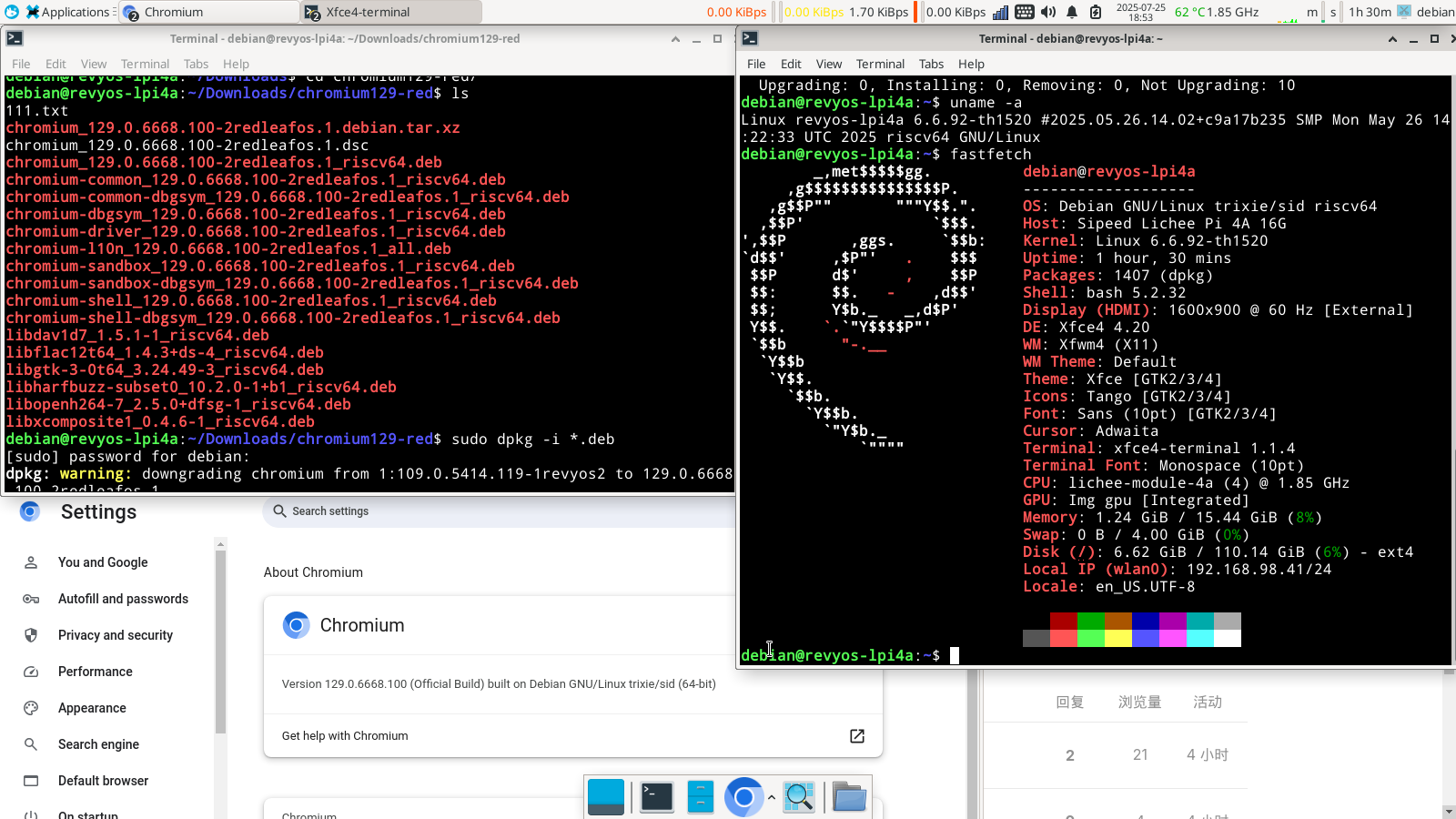
Task: Click the Version 129.0.6668.100 text
Action: 499,684
